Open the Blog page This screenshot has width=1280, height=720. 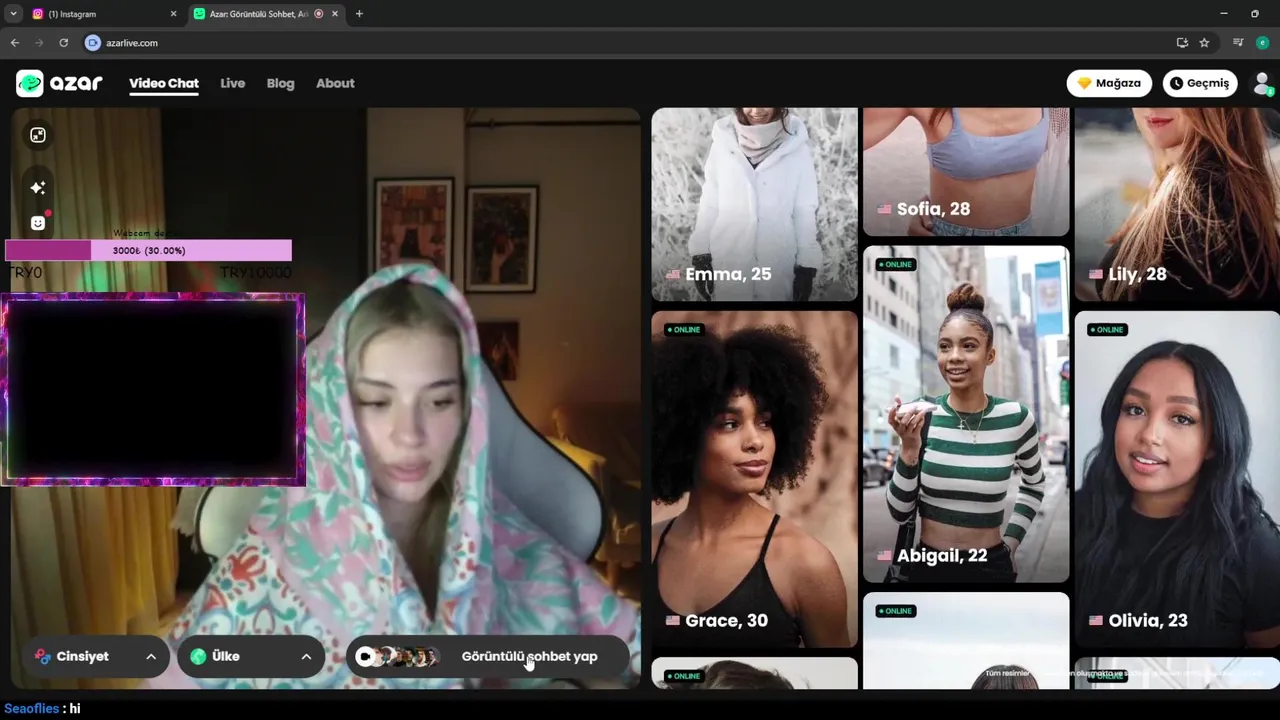[280, 83]
